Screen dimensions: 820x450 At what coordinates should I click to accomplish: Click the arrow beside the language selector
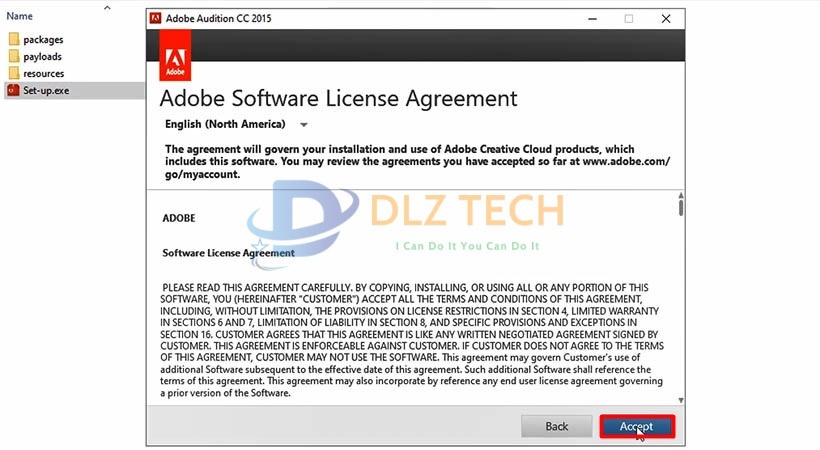point(304,125)
